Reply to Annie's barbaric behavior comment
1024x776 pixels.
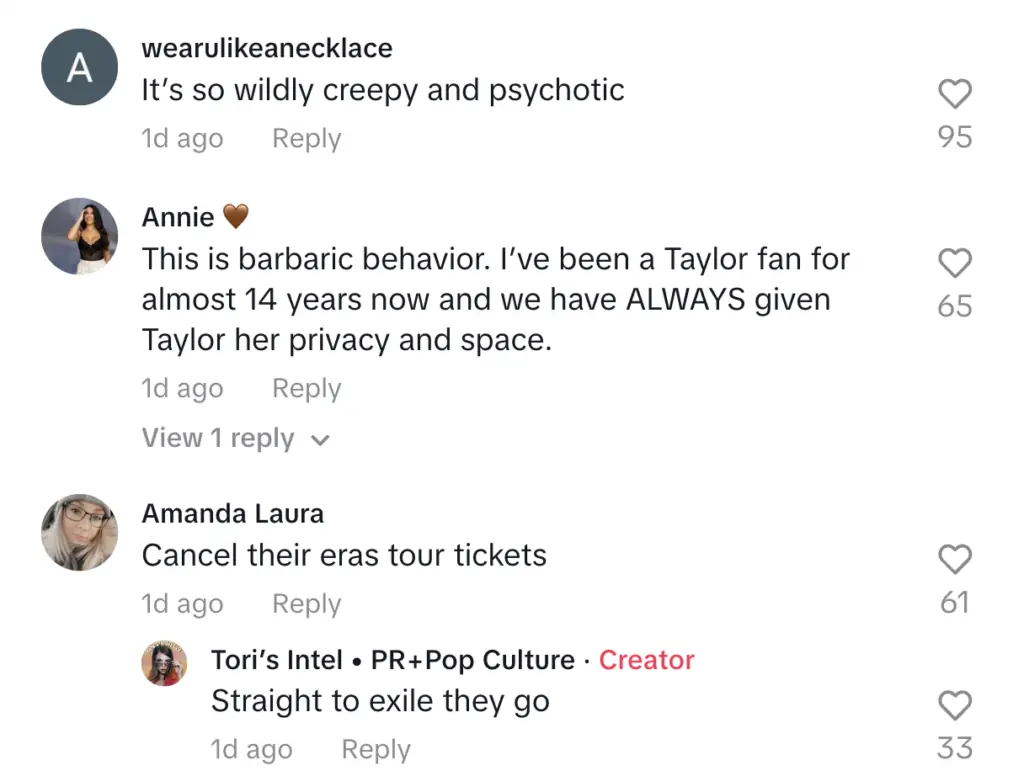[x=306, y=388]
